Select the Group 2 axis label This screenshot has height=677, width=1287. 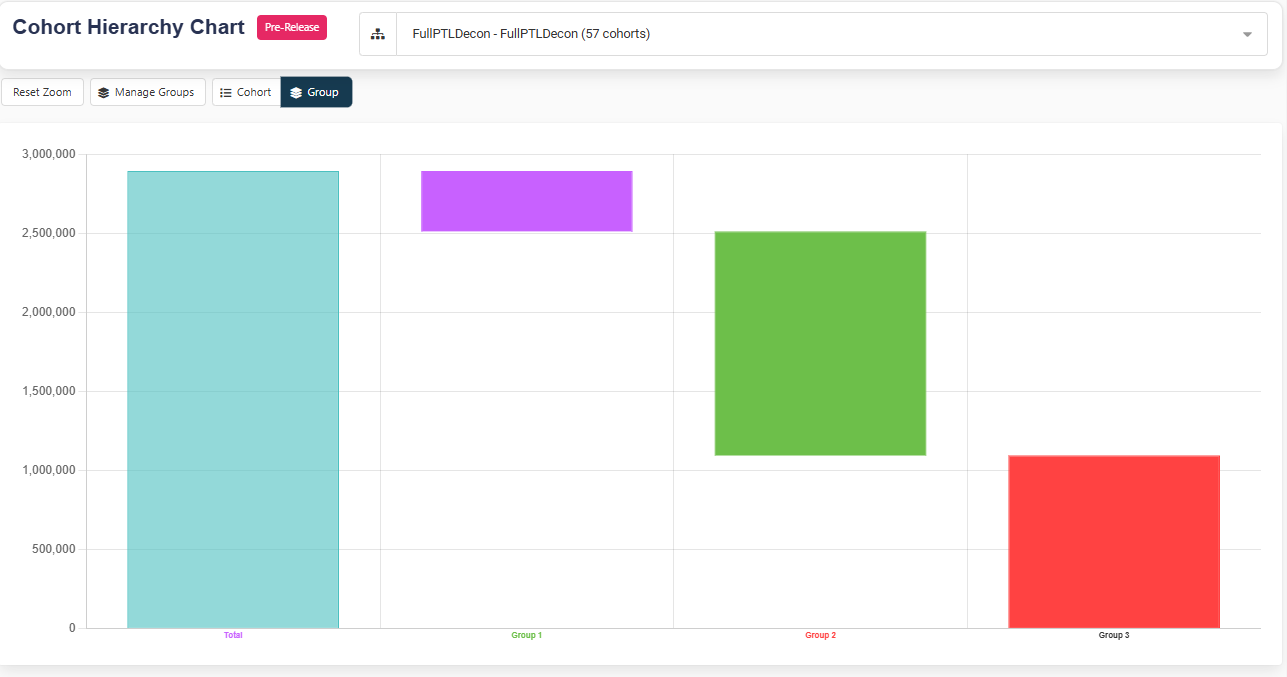coord(820,635)
